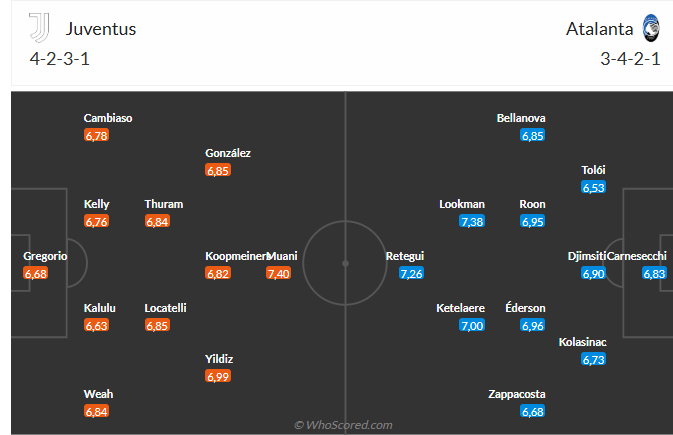Select player Cambiaso on the pitch

click(108, 118)
